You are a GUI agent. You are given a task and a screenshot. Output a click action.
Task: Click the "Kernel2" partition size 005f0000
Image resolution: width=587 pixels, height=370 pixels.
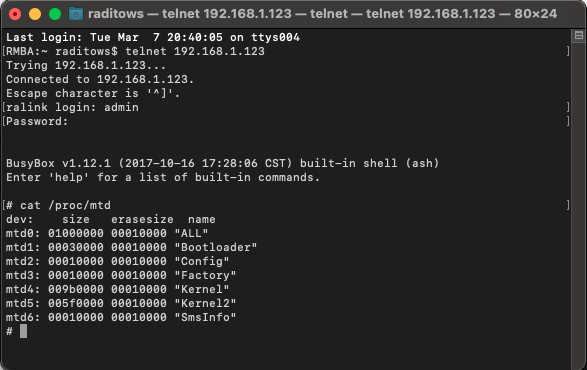(76, 303)
